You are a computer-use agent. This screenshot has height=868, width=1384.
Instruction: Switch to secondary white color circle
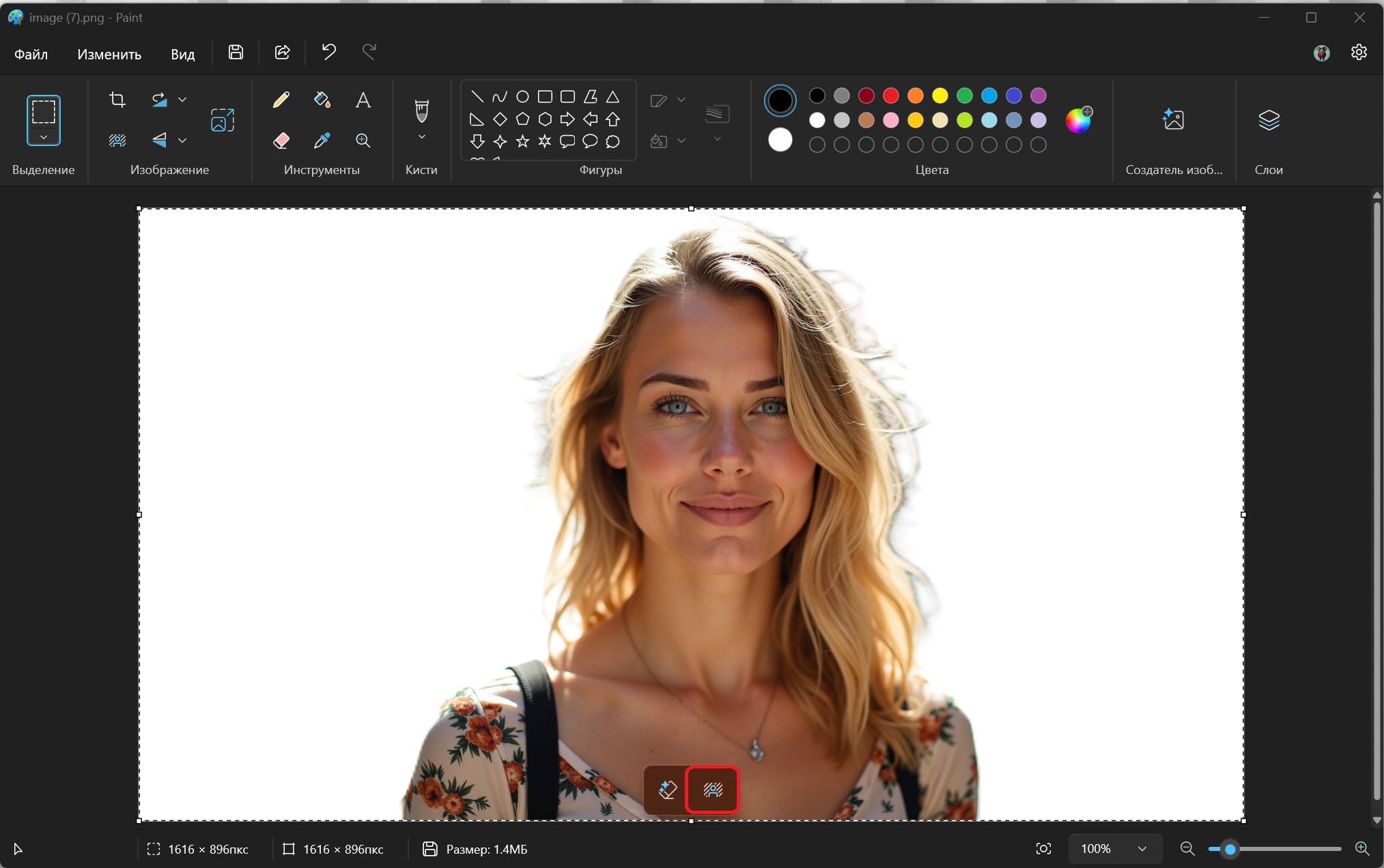(x=780, y=140)
